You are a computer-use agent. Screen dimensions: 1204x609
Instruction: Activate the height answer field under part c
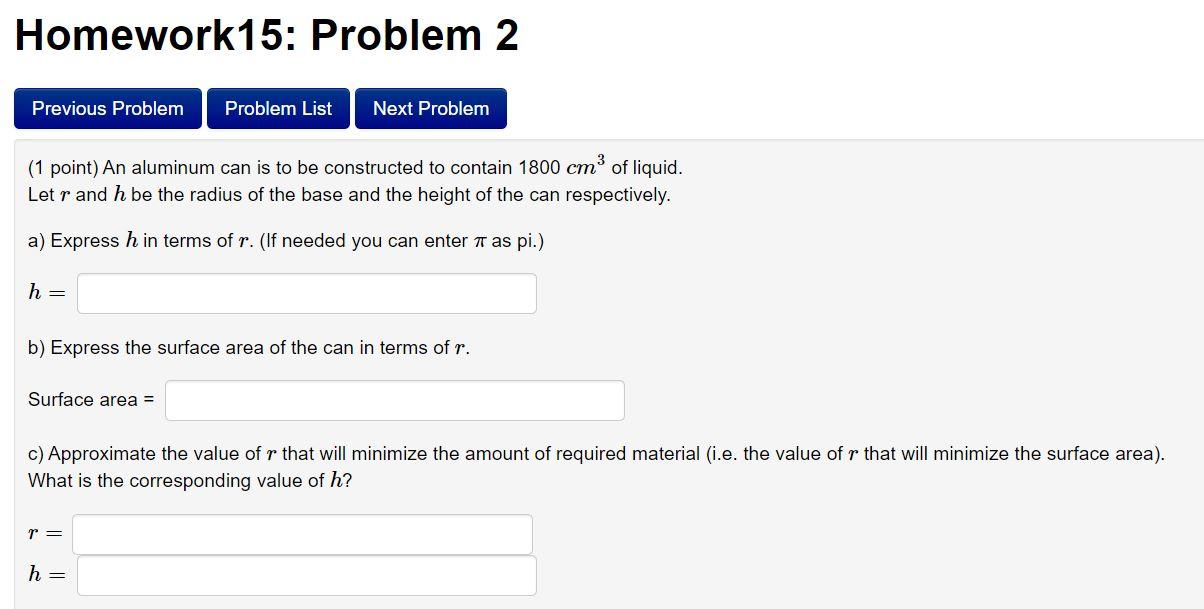coord(305,574)
